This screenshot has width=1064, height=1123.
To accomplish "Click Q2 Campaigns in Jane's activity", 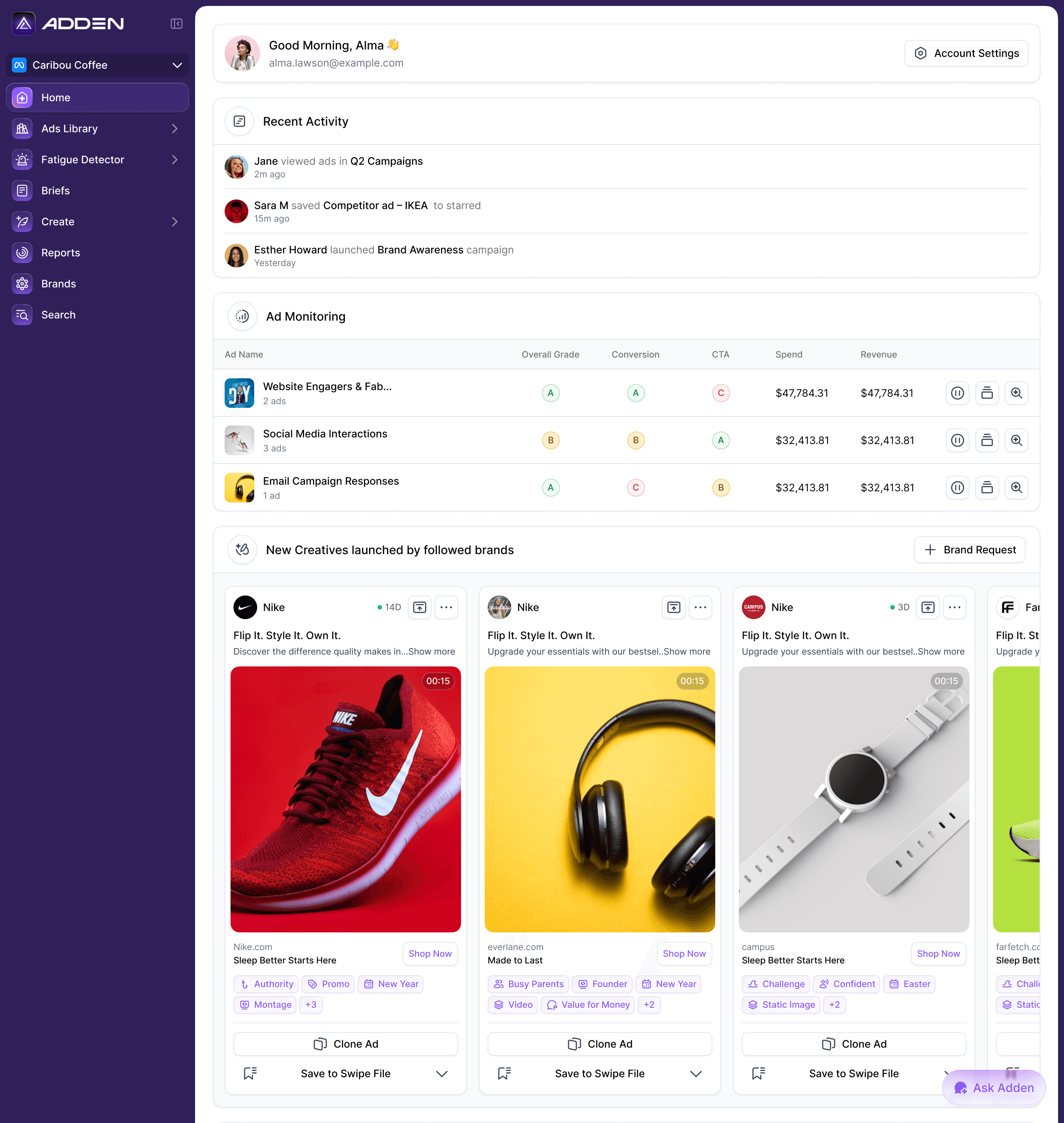I will (x=386, y=161).
